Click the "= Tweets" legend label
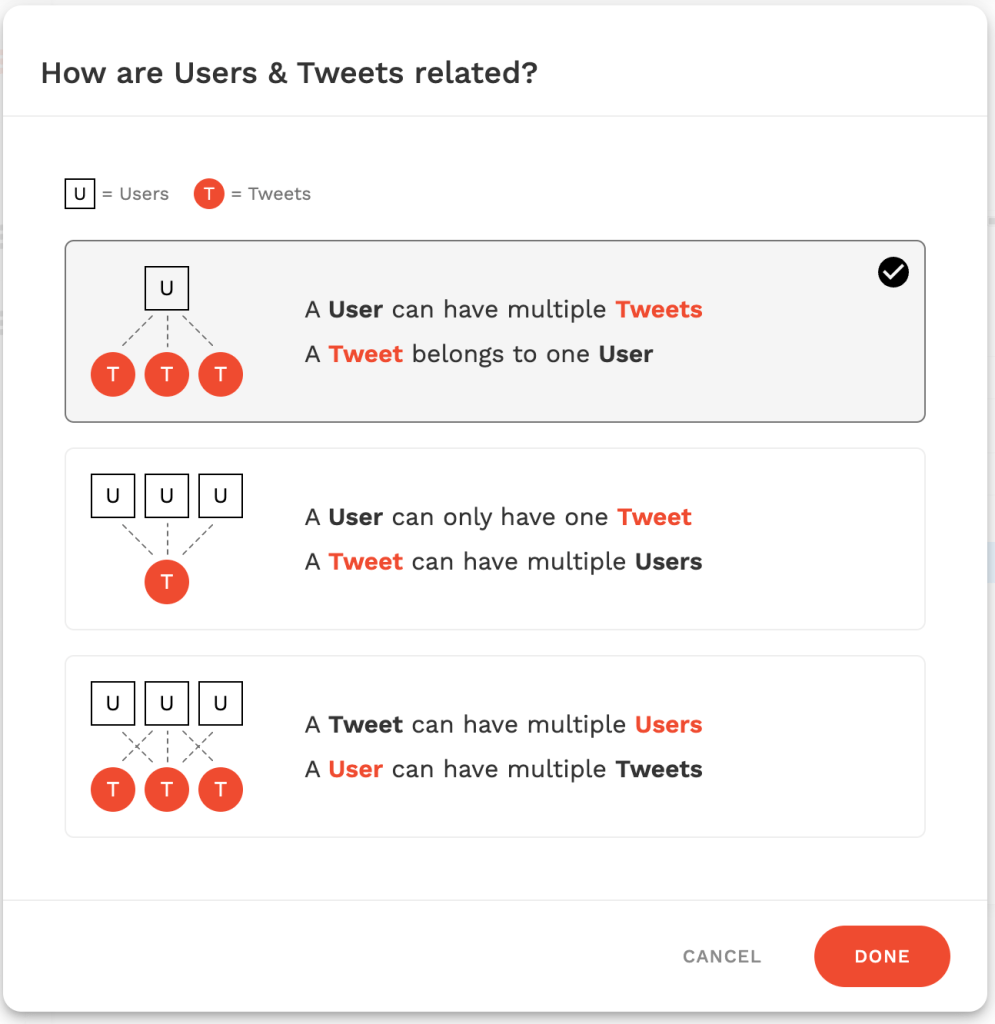The height and width of the screenshot is (1024, 995). pos(271,194)
